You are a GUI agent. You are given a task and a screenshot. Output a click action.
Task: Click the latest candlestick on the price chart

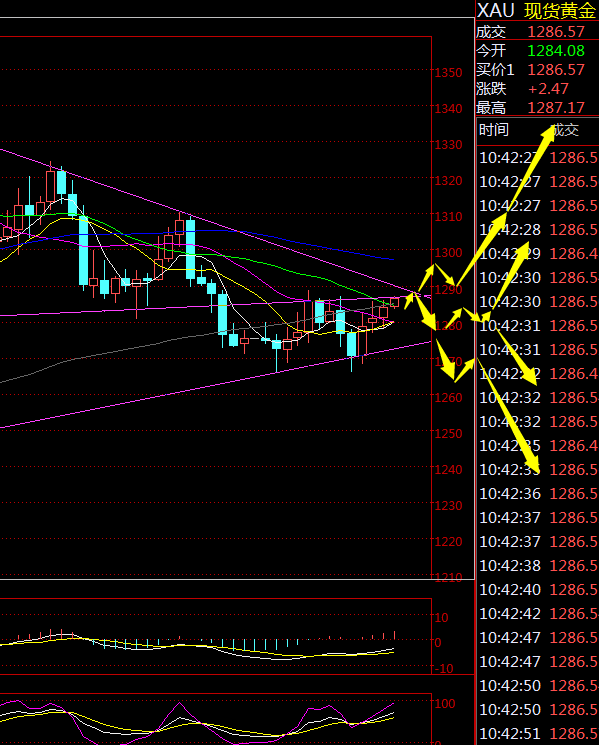tap(395, 302)
